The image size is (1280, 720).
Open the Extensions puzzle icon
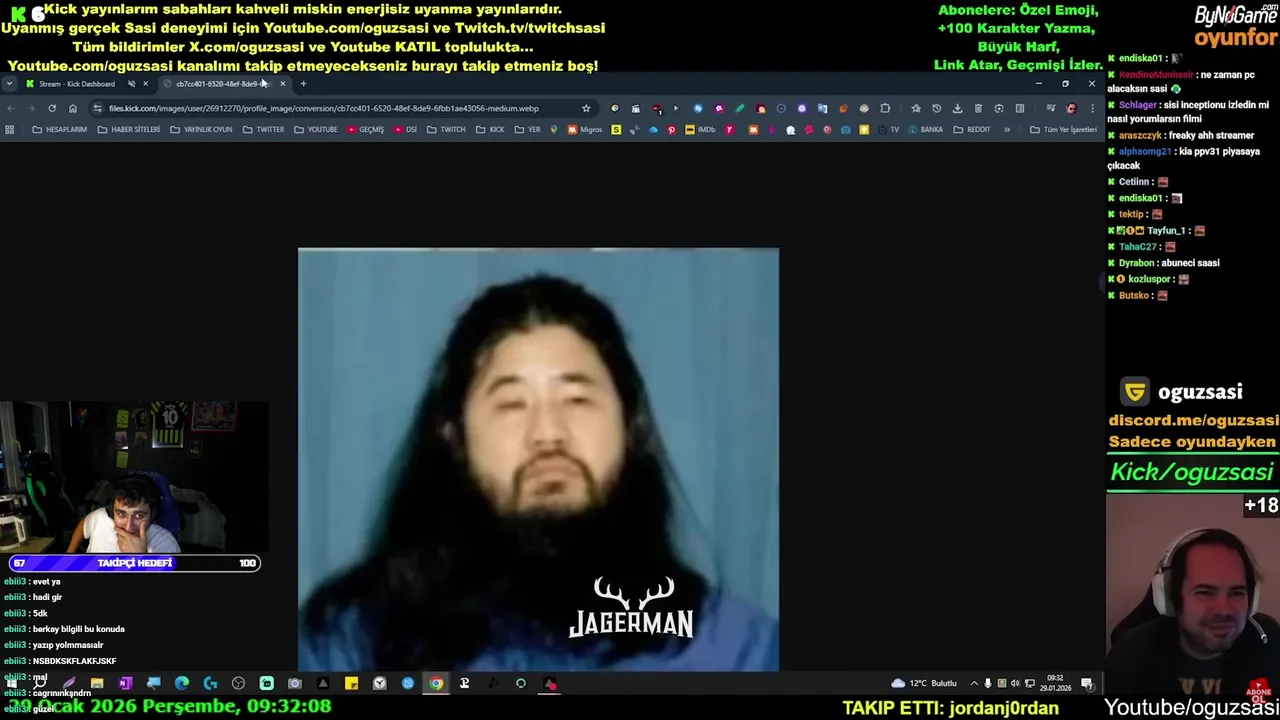pos(884,108)
